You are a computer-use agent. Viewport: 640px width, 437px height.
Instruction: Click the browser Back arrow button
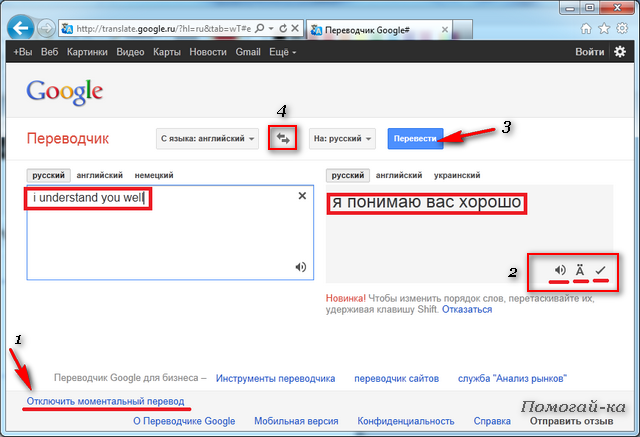20,28
